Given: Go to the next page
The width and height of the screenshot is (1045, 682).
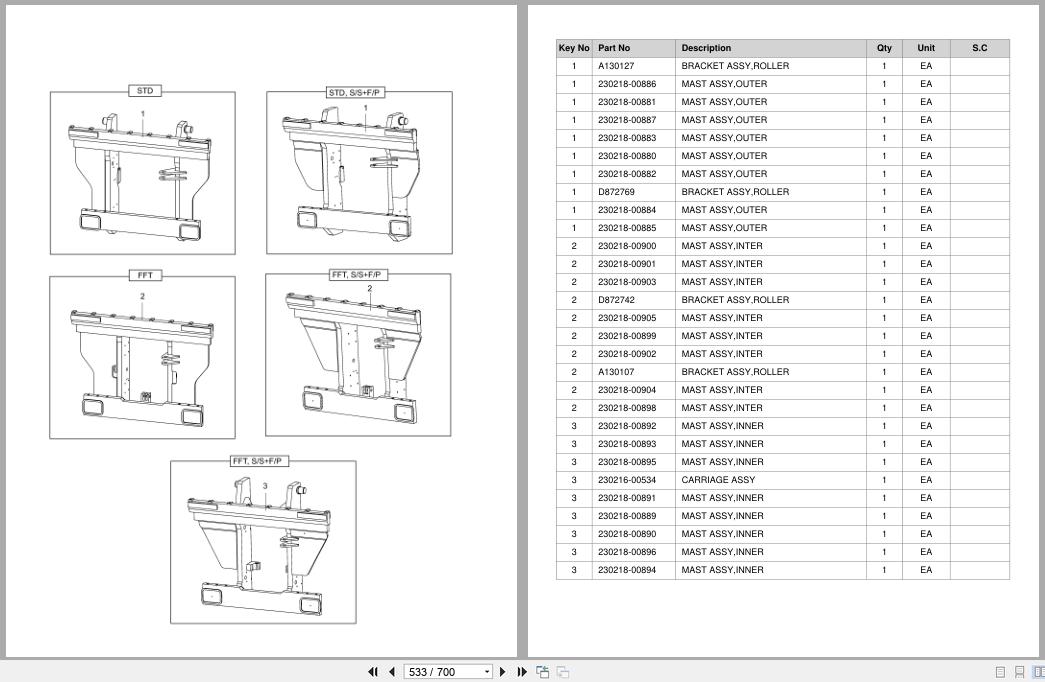Looking at the screenshot, I should [x=503, y=672].
